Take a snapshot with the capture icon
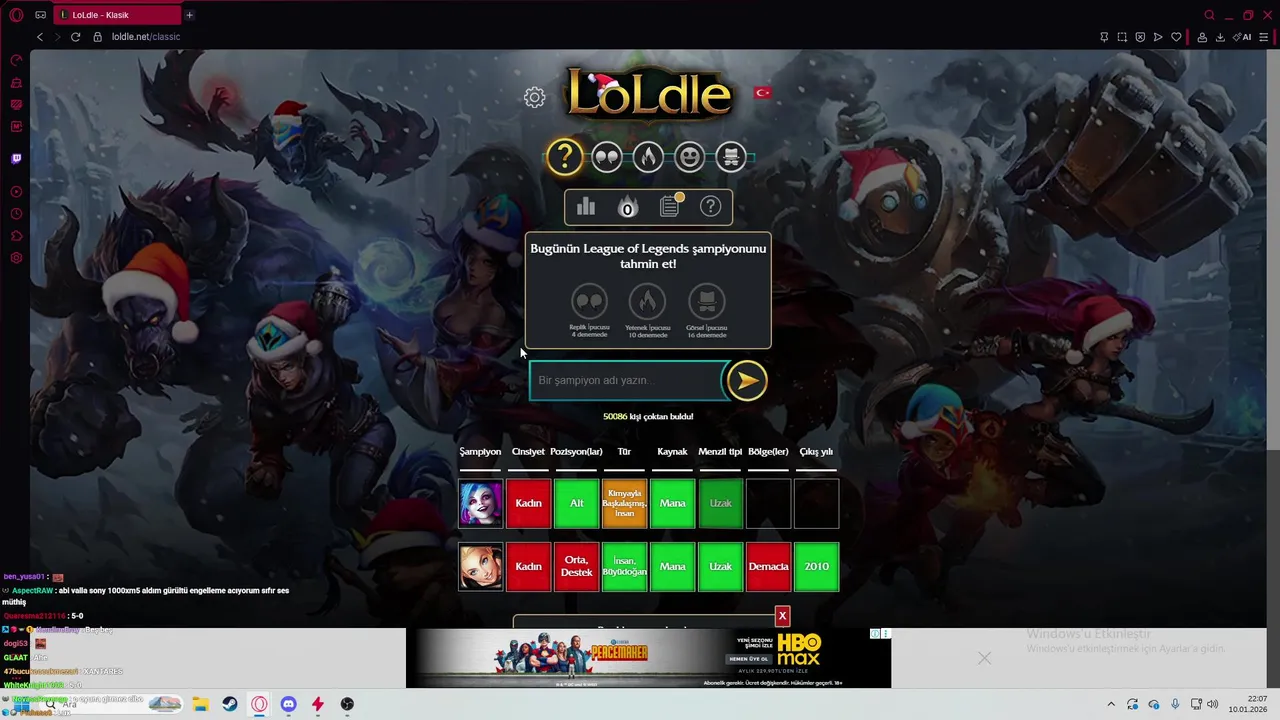The width and height of the screenshot is (1280, 720). point(1122,37)
